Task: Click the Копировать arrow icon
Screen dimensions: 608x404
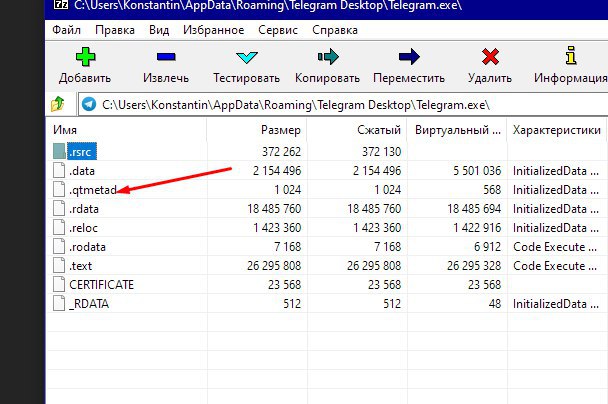Action: point(328,57)
